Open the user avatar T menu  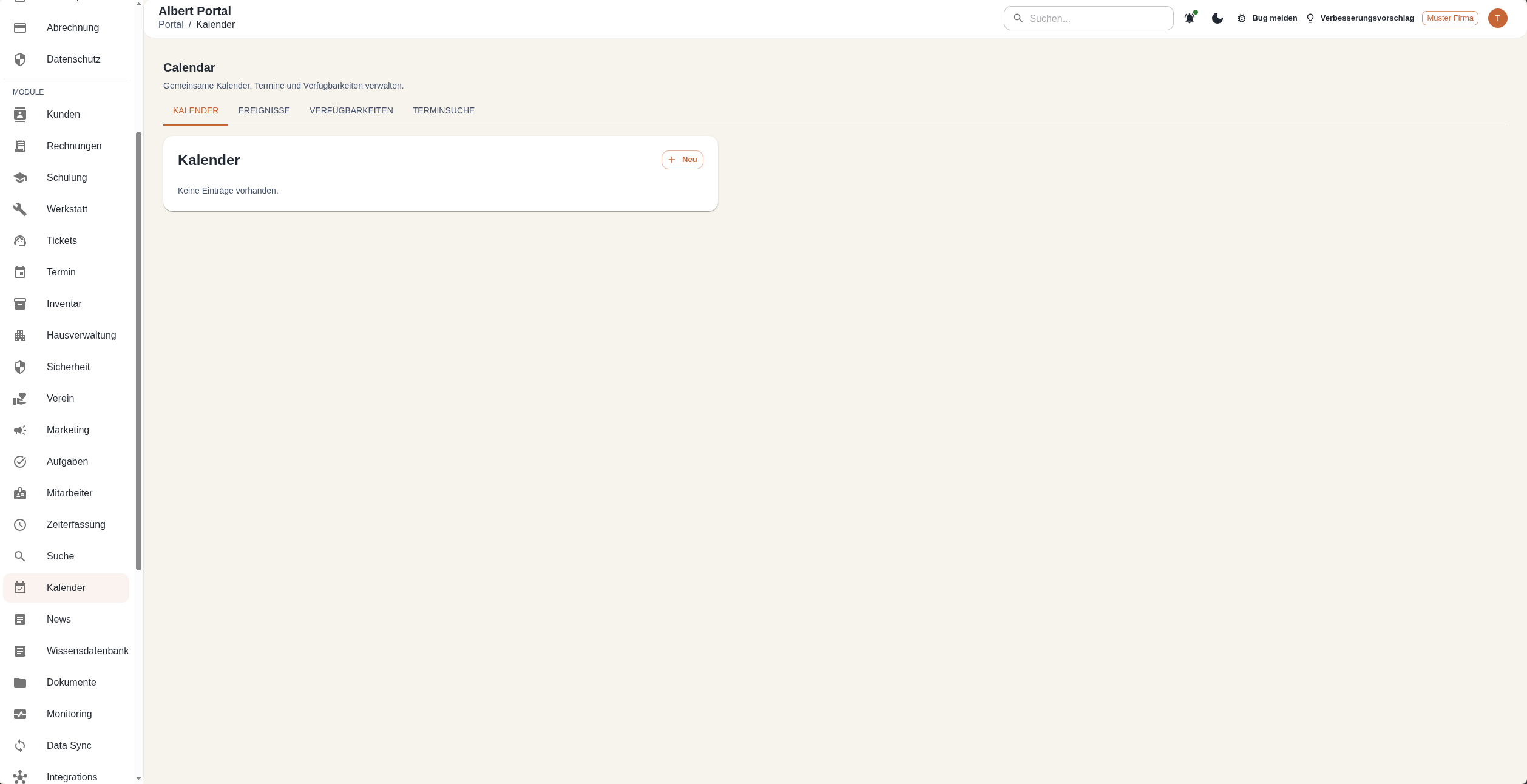[x=1498, y=18]
